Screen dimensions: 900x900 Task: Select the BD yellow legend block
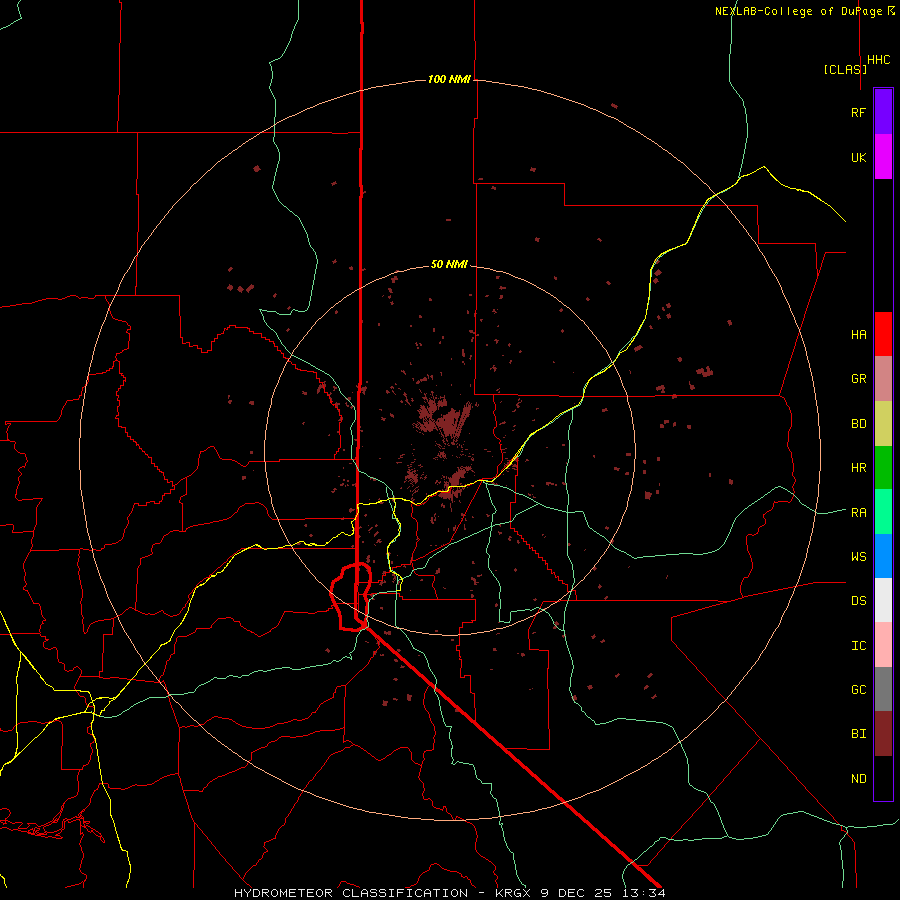[x=883, y=424]
